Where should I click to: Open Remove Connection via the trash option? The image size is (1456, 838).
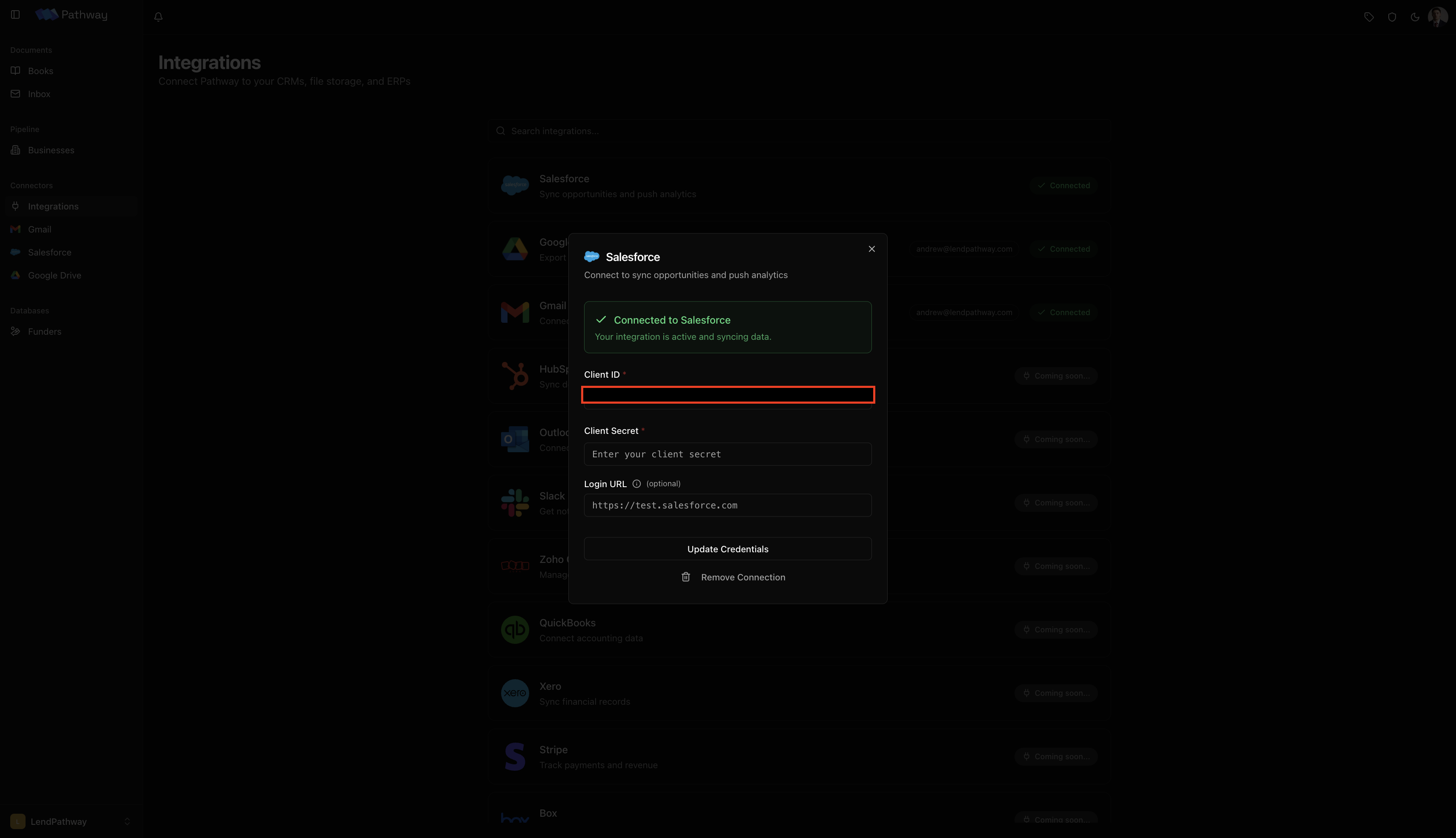click(x=734, y=577)
